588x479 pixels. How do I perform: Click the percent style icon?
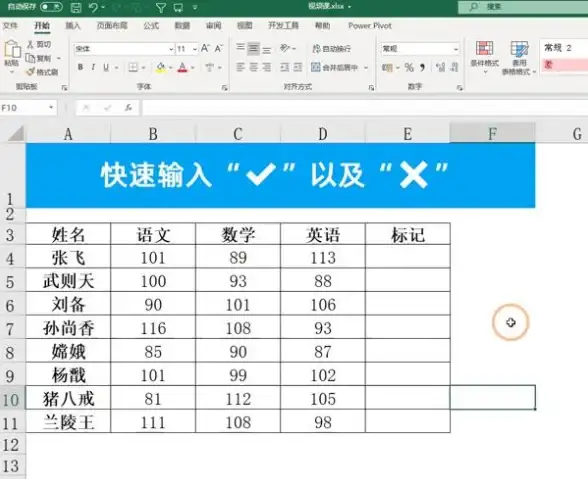[409, 68]
